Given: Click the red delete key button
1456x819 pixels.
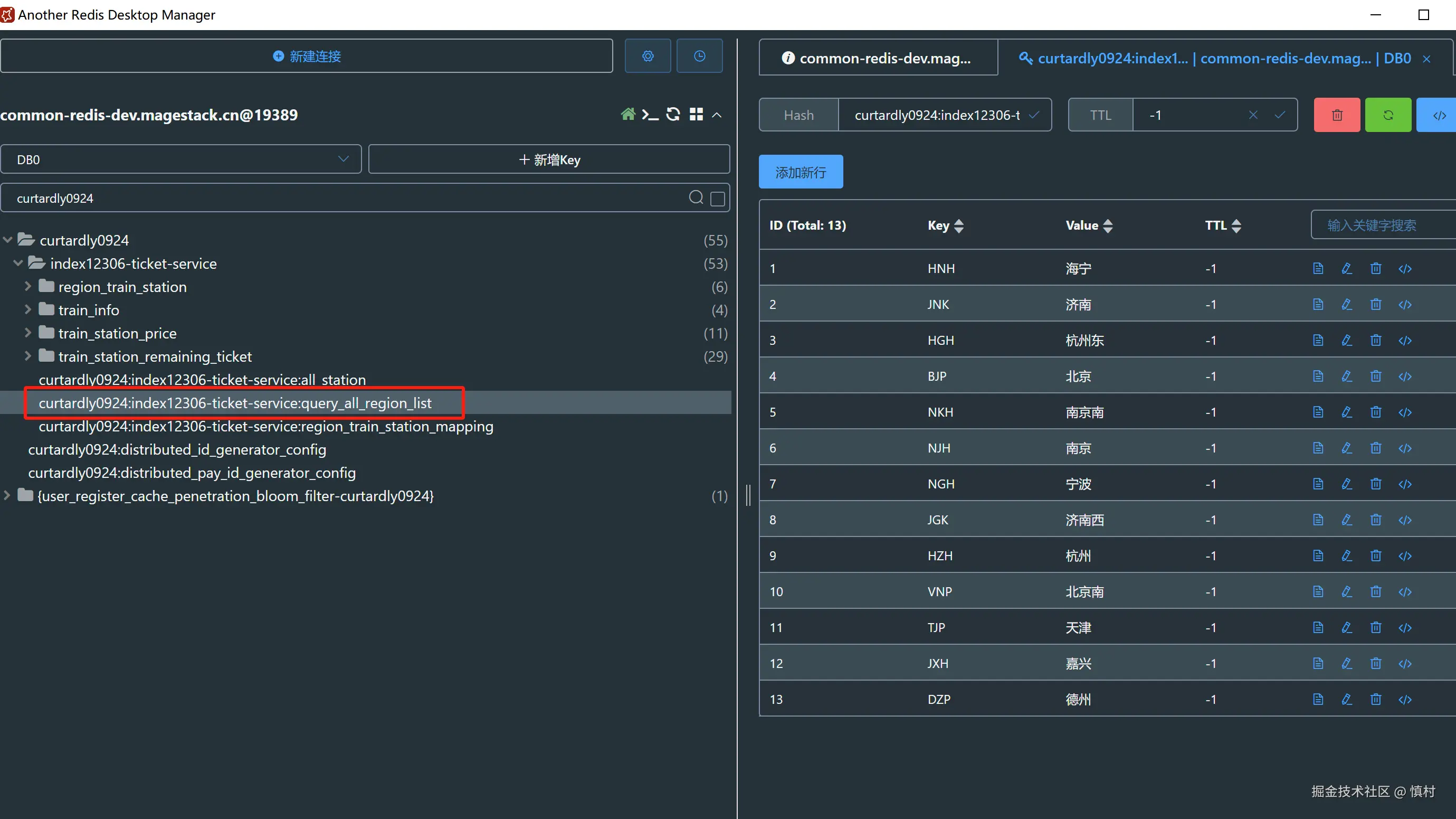Looking at the screenshot, I should 1337,116.
